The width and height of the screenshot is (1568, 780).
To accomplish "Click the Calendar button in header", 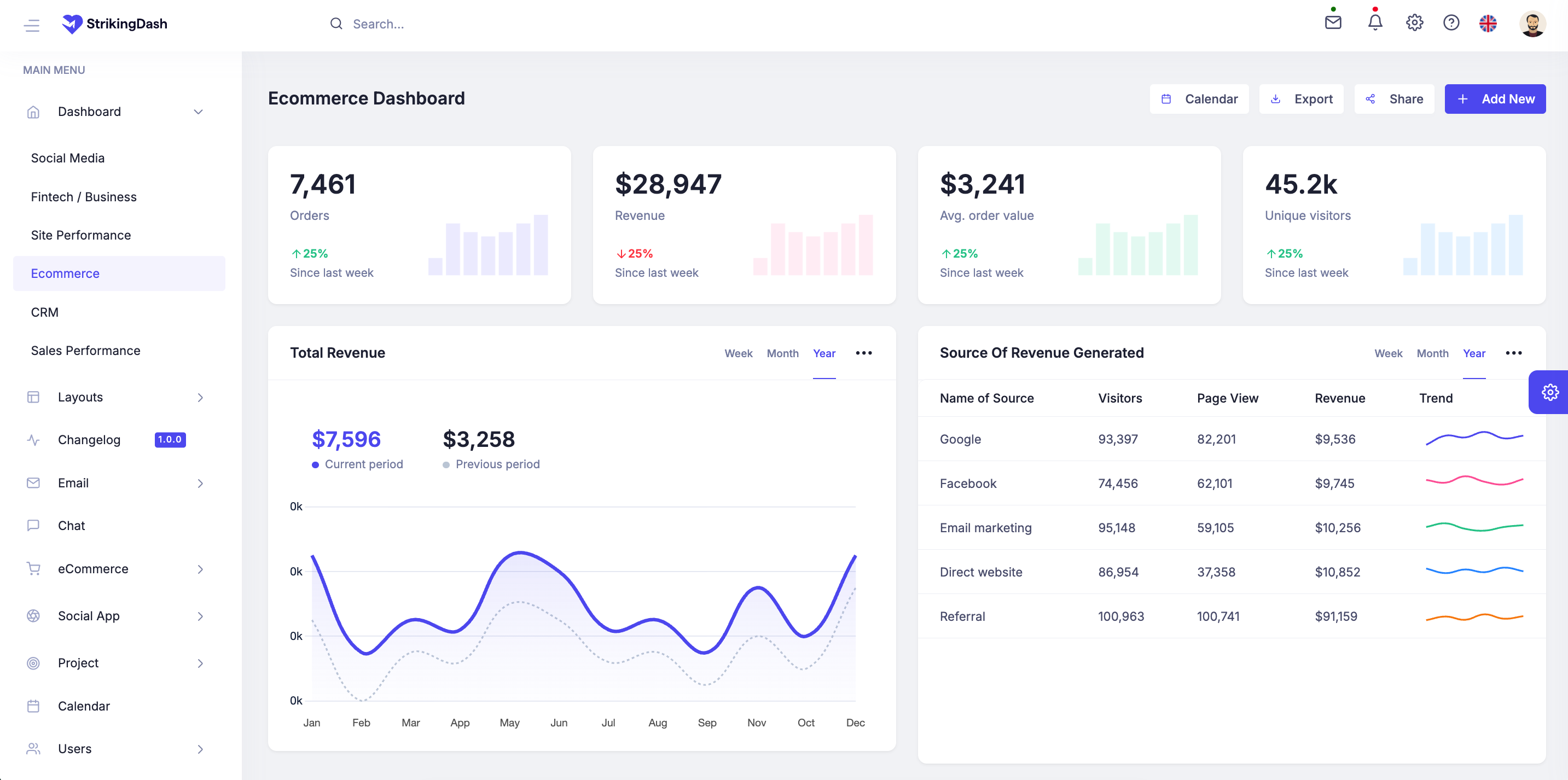I will (1199, 98).
